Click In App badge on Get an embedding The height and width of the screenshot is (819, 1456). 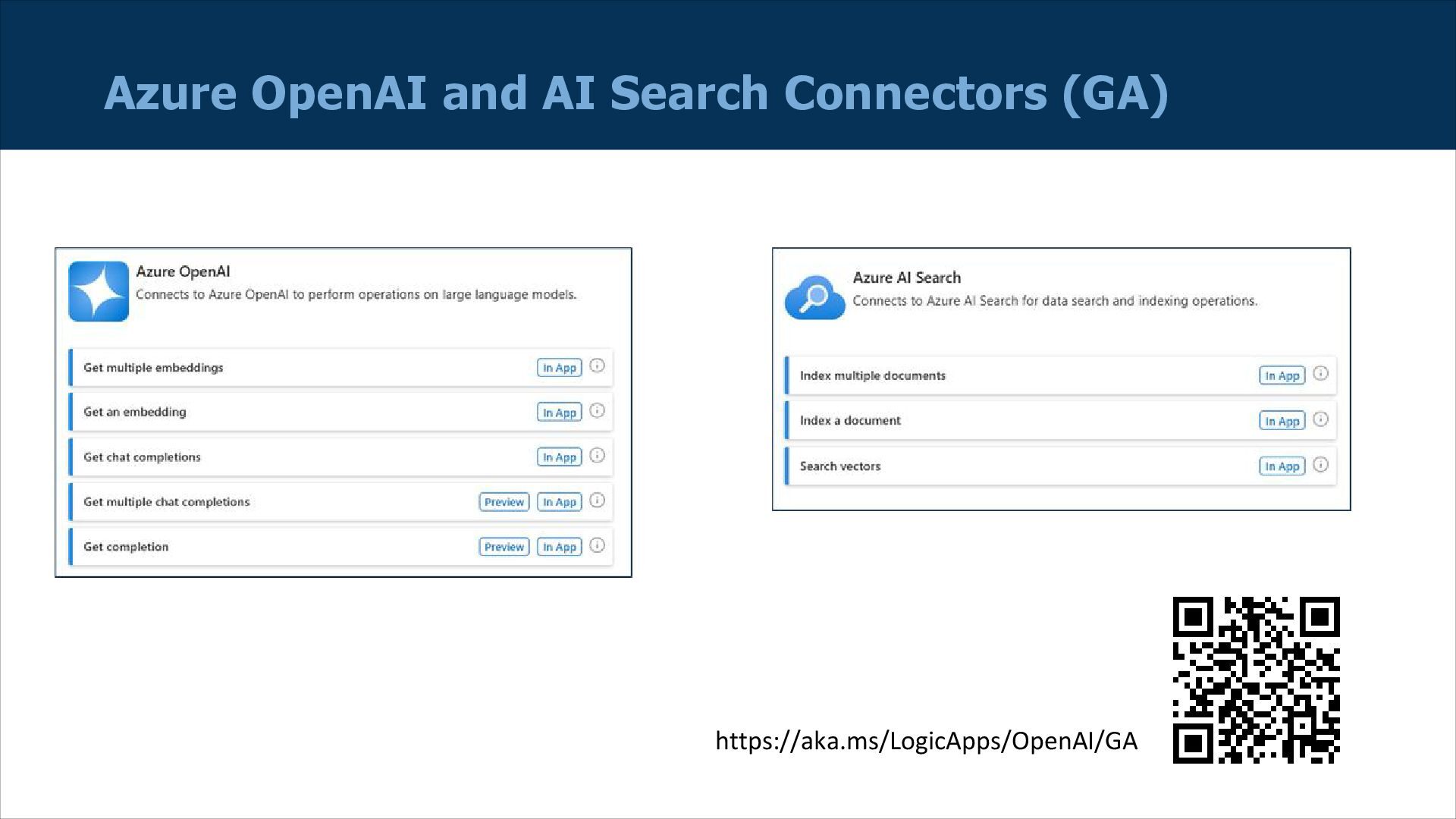pos(559,413)
